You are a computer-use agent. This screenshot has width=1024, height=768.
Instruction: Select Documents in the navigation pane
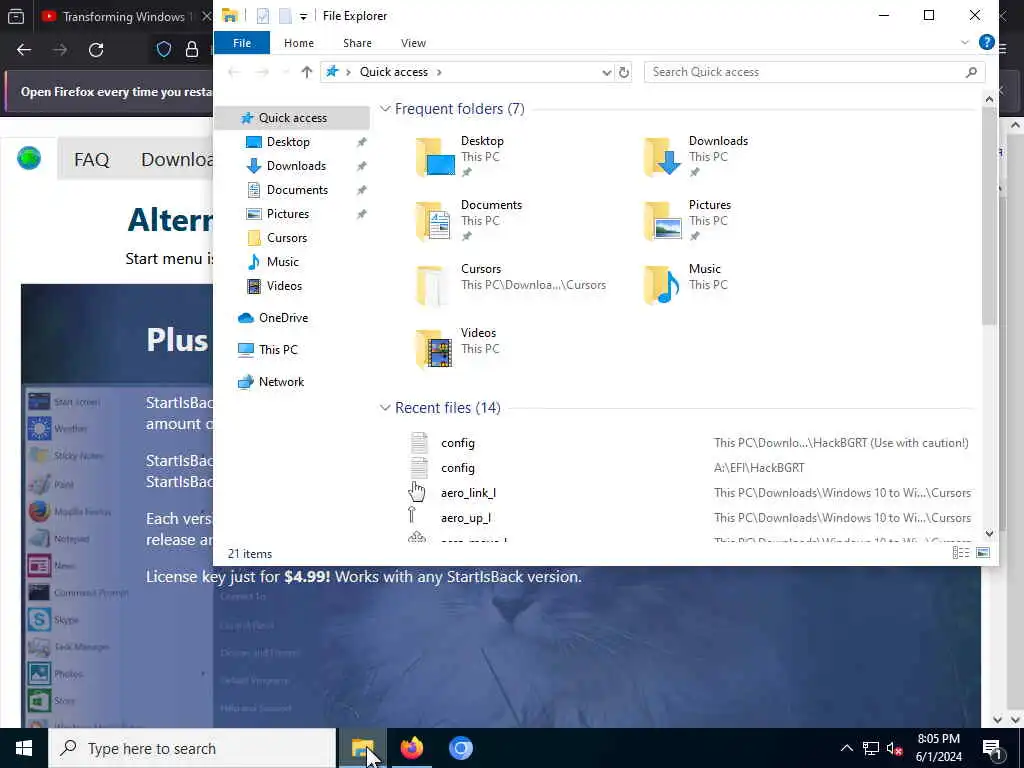(297, 190)
